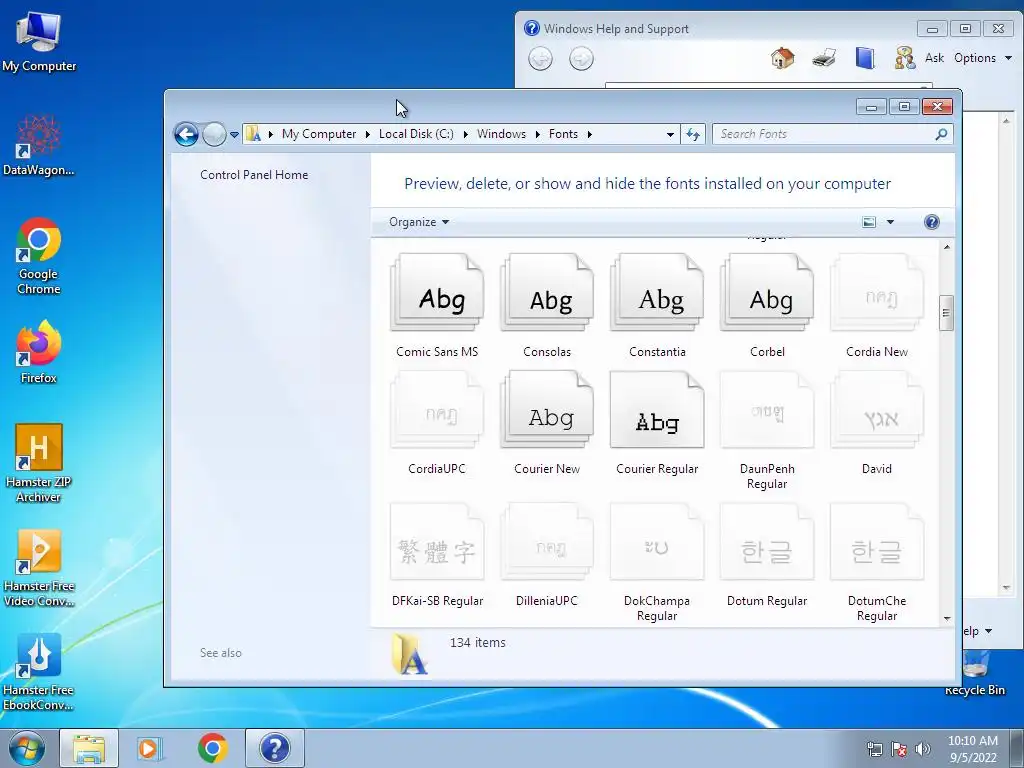Expand the address bar history dropdown
1024x768 pixels.
click(670, 135)
